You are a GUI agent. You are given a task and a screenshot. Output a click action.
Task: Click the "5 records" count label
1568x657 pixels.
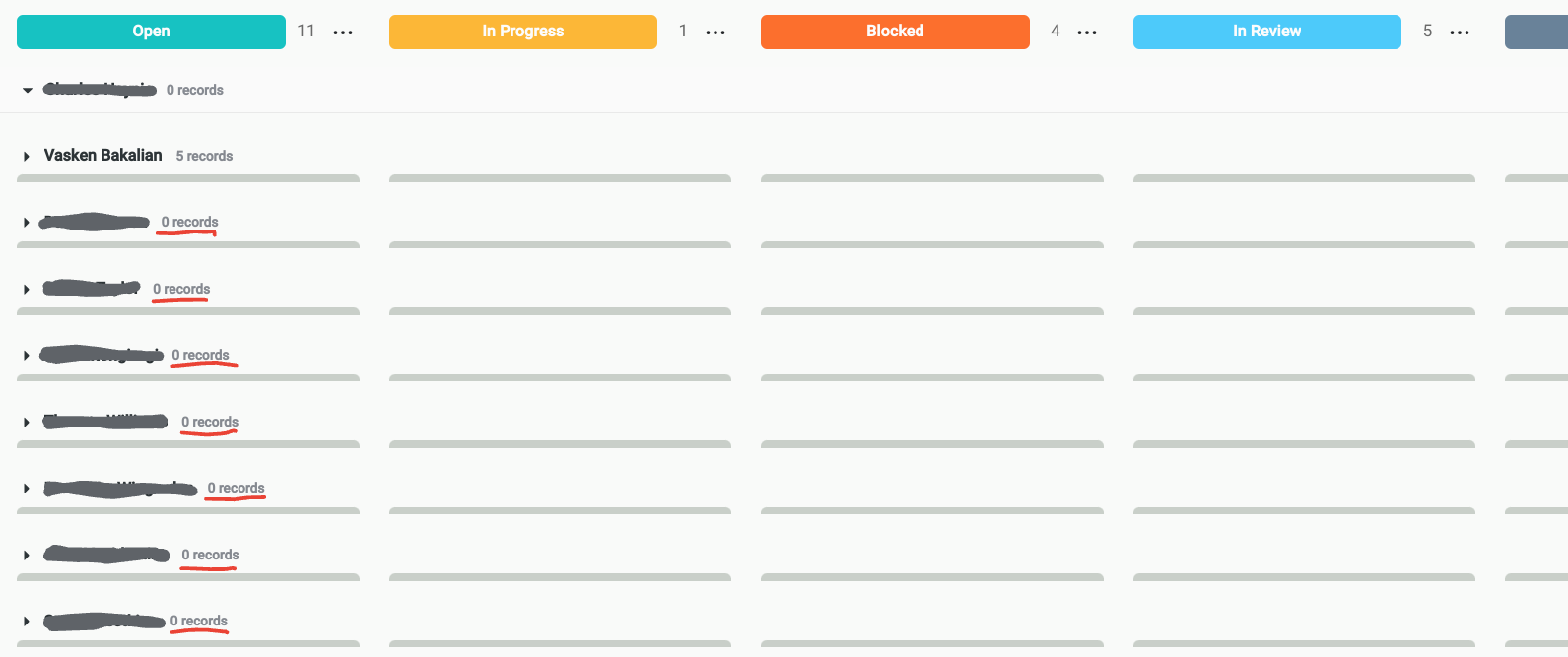tap(204, 156)
